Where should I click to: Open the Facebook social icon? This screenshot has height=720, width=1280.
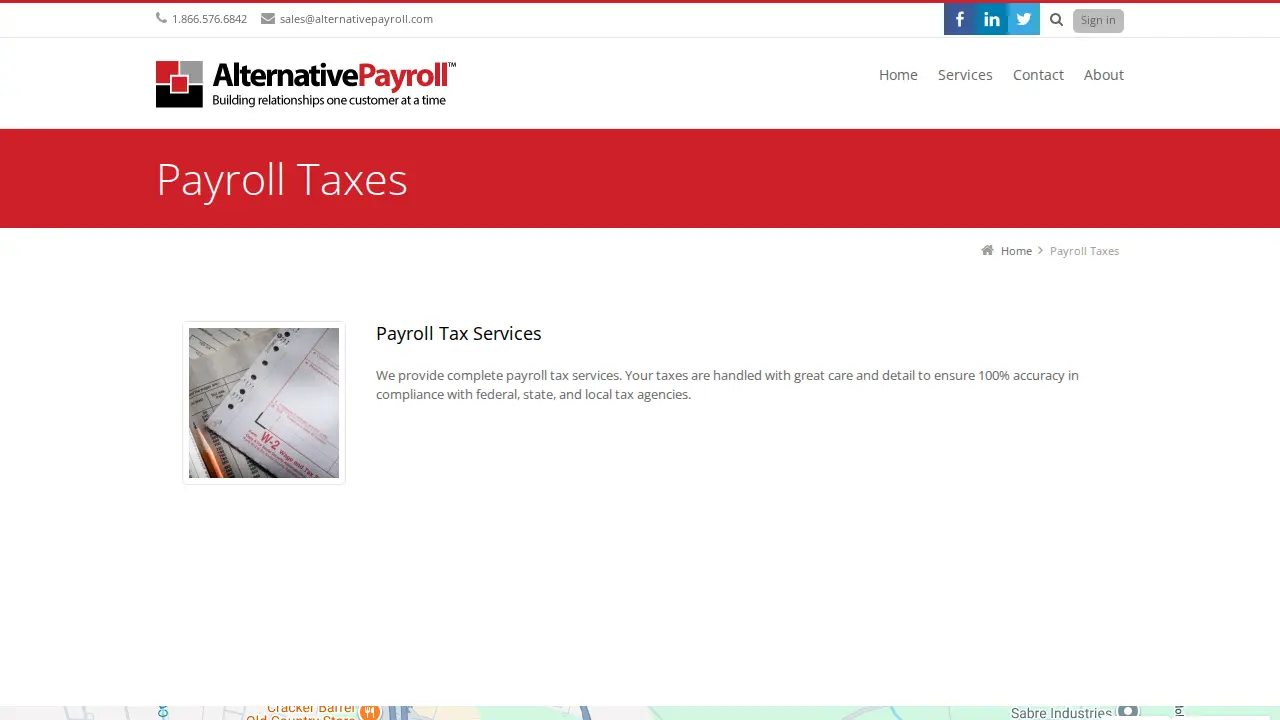coord(960,19)
